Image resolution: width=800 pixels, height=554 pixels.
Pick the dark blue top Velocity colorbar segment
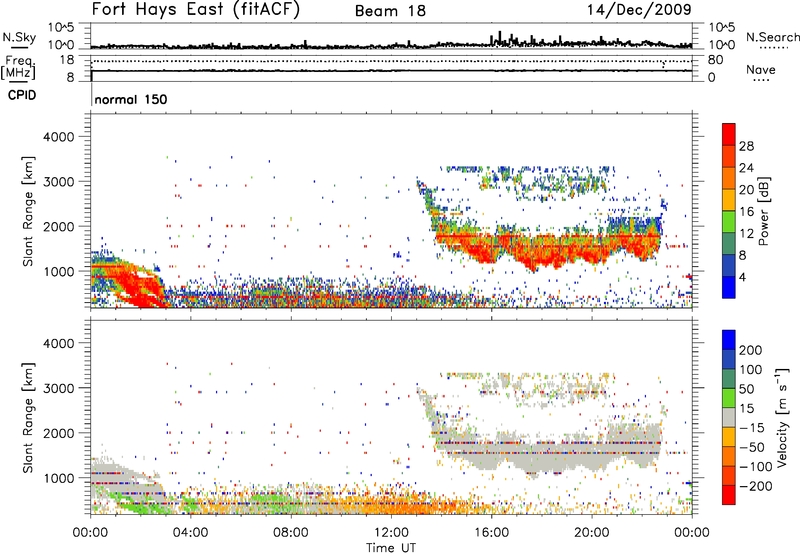click(x=729, y=340)
